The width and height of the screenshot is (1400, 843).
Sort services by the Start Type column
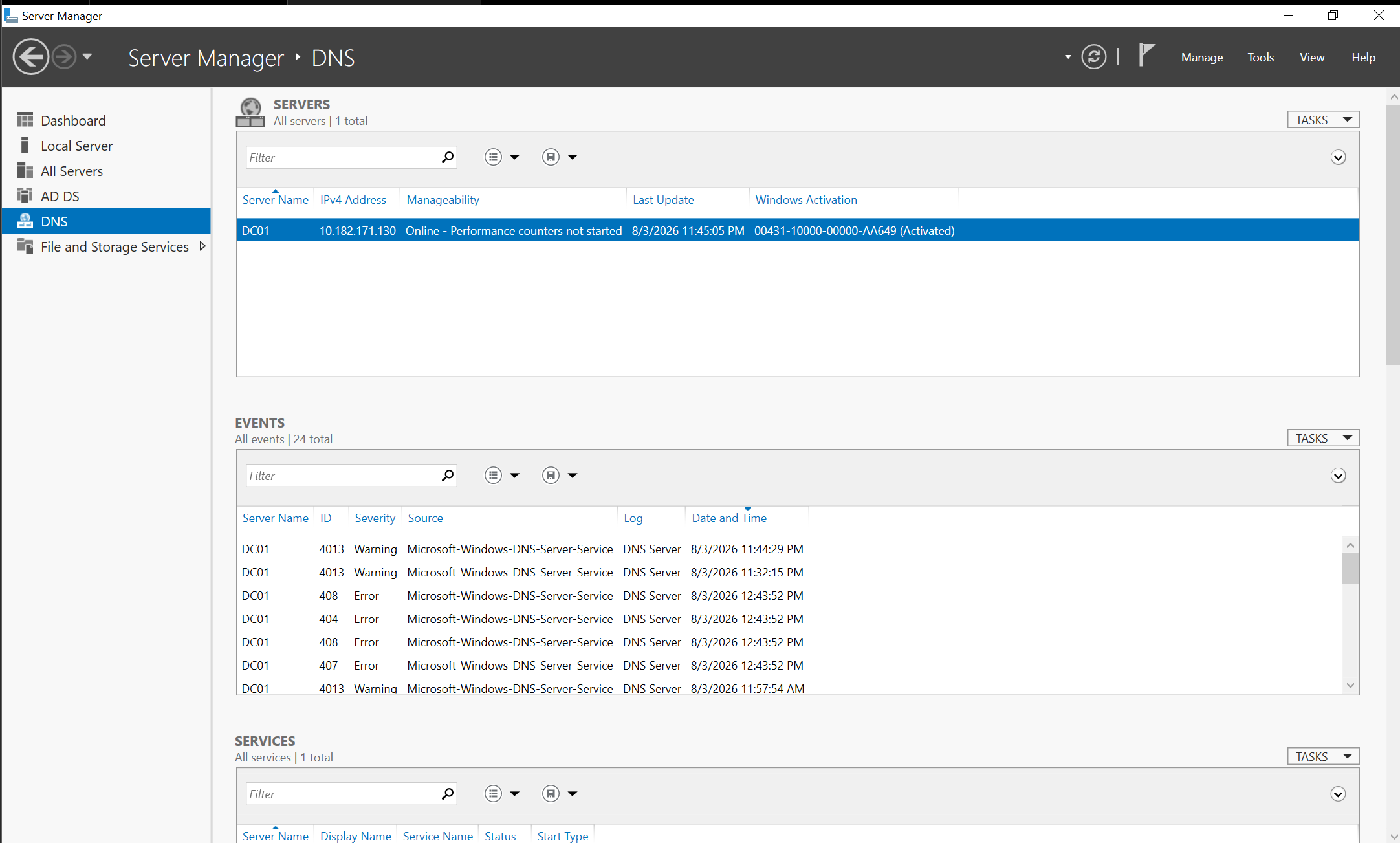point(562,836)
